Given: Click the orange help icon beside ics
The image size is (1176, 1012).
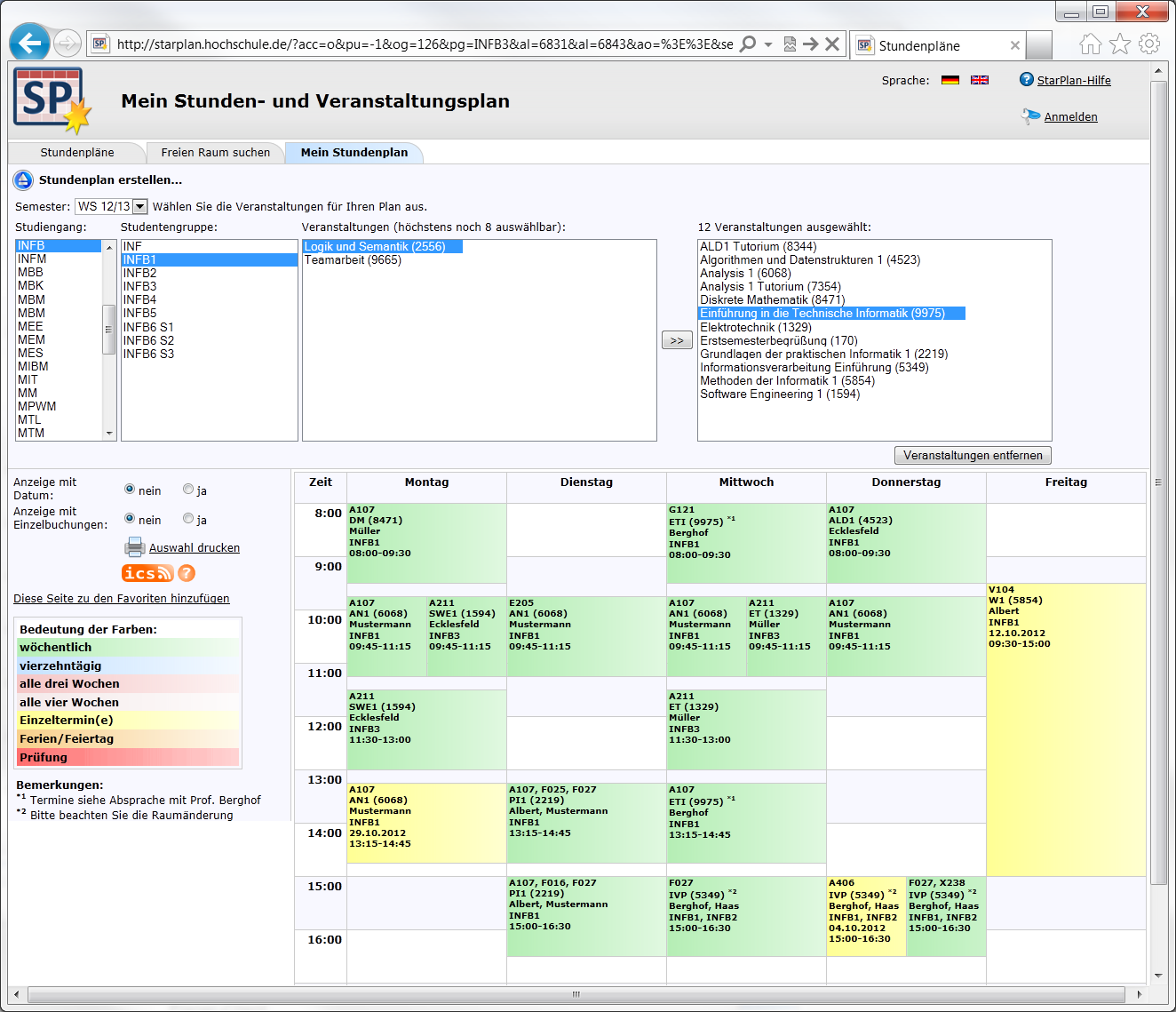Looking at the screenshot, I should (186, 574).
